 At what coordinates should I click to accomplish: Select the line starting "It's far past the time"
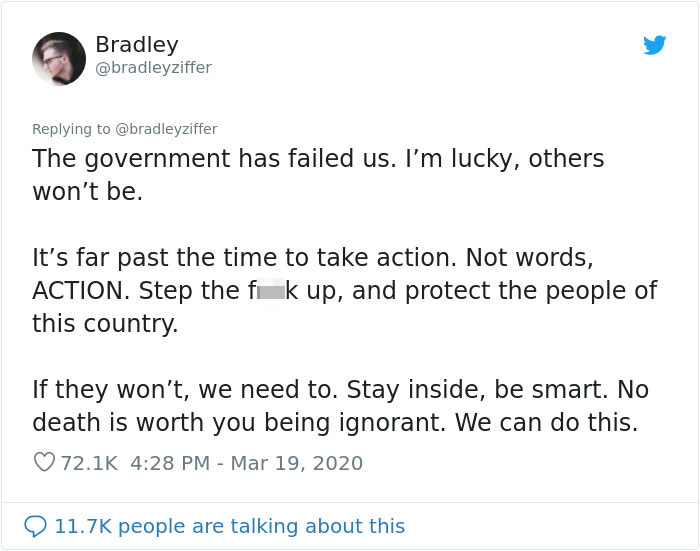coord(312,257)
